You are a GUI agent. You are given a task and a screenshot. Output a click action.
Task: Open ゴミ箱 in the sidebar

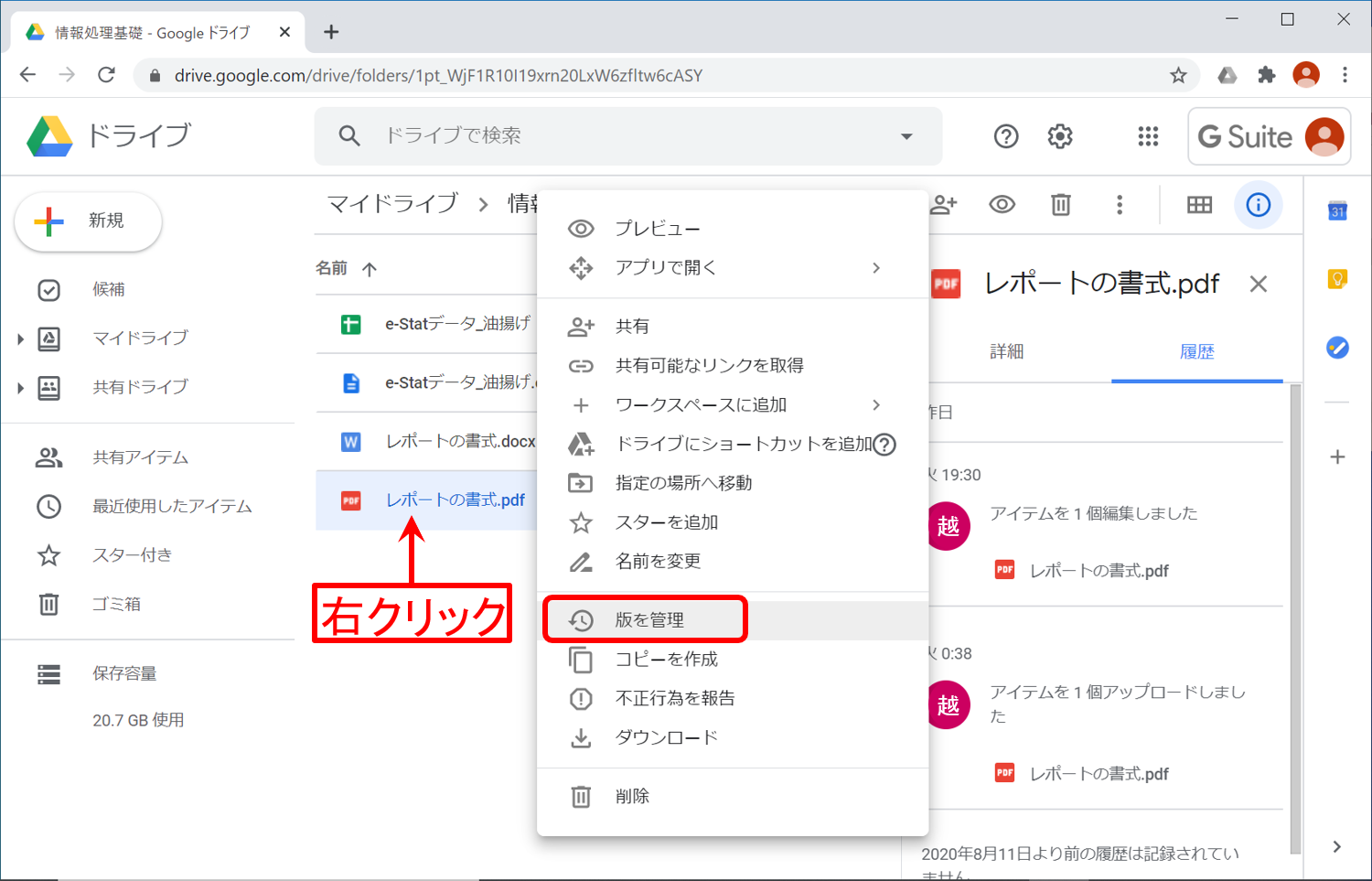tap(116, 604)
